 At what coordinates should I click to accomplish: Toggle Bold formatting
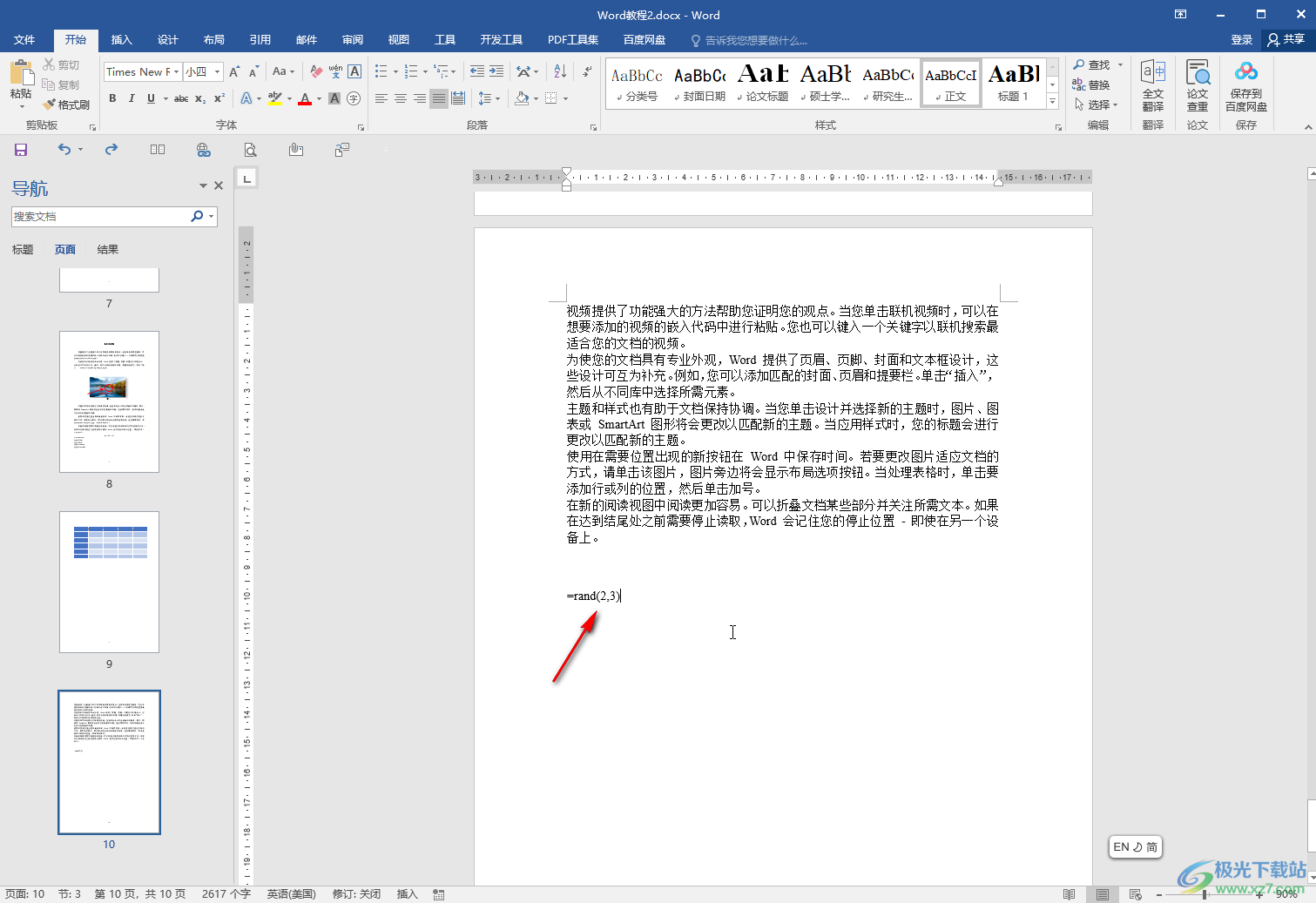[112, 98]
